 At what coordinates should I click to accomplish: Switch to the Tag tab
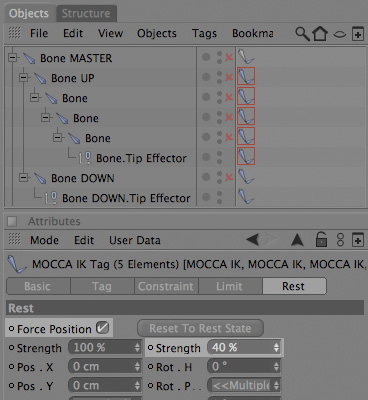(102, 286)
